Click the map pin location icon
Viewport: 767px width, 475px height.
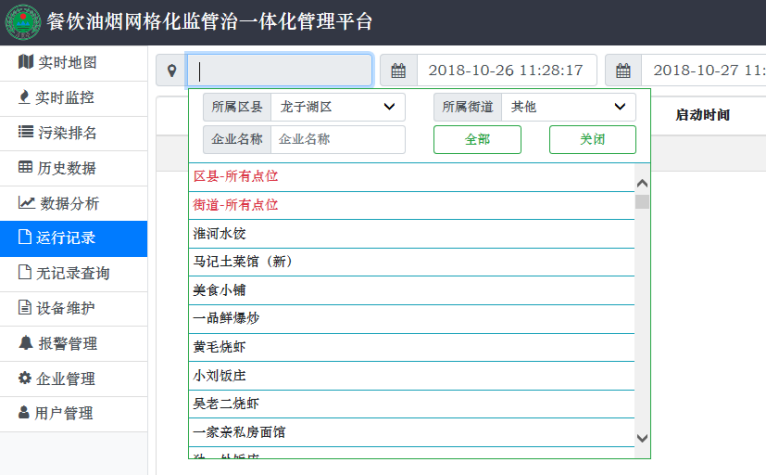coord(172,71)
